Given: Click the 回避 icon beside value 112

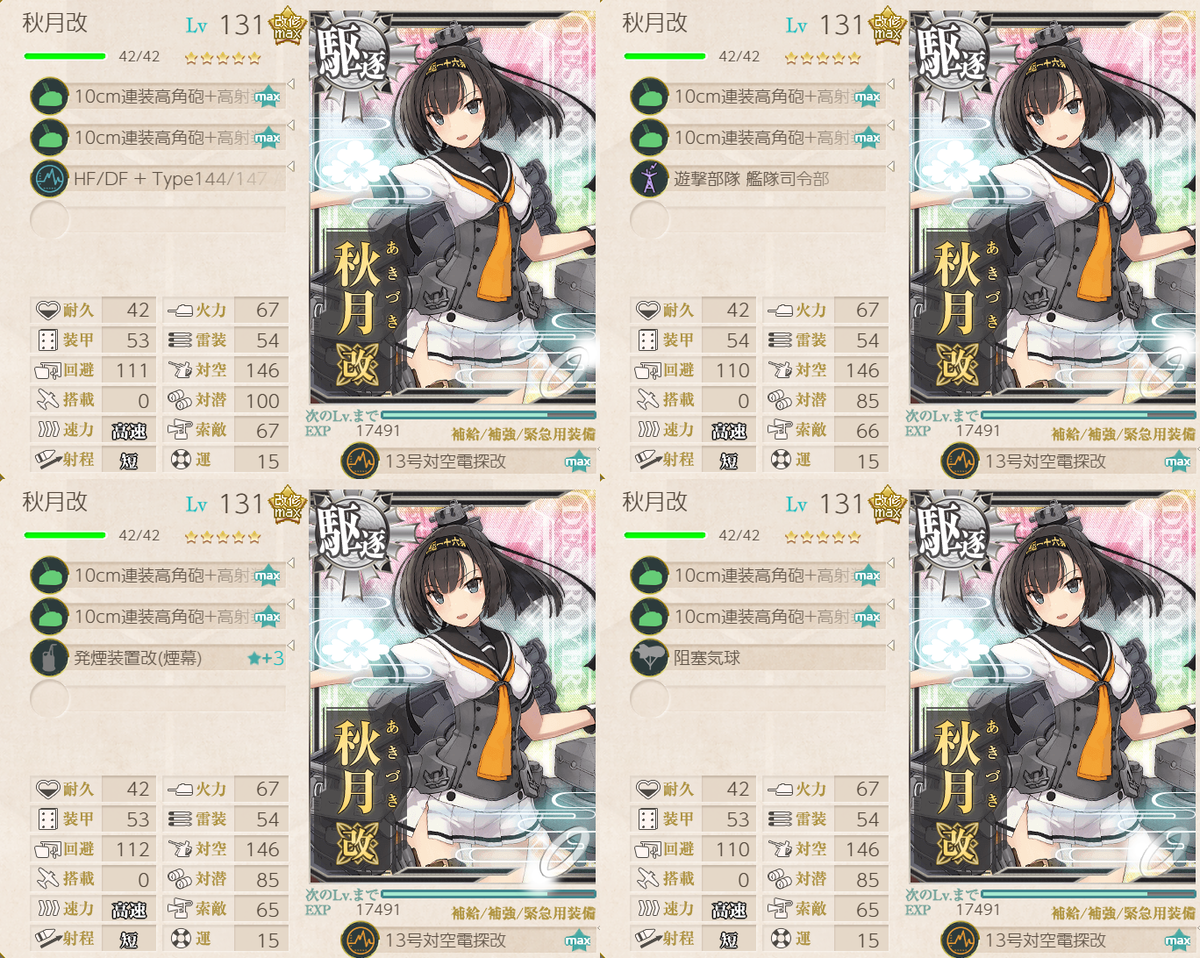Looking at the screenshot, I should [49, 849].
